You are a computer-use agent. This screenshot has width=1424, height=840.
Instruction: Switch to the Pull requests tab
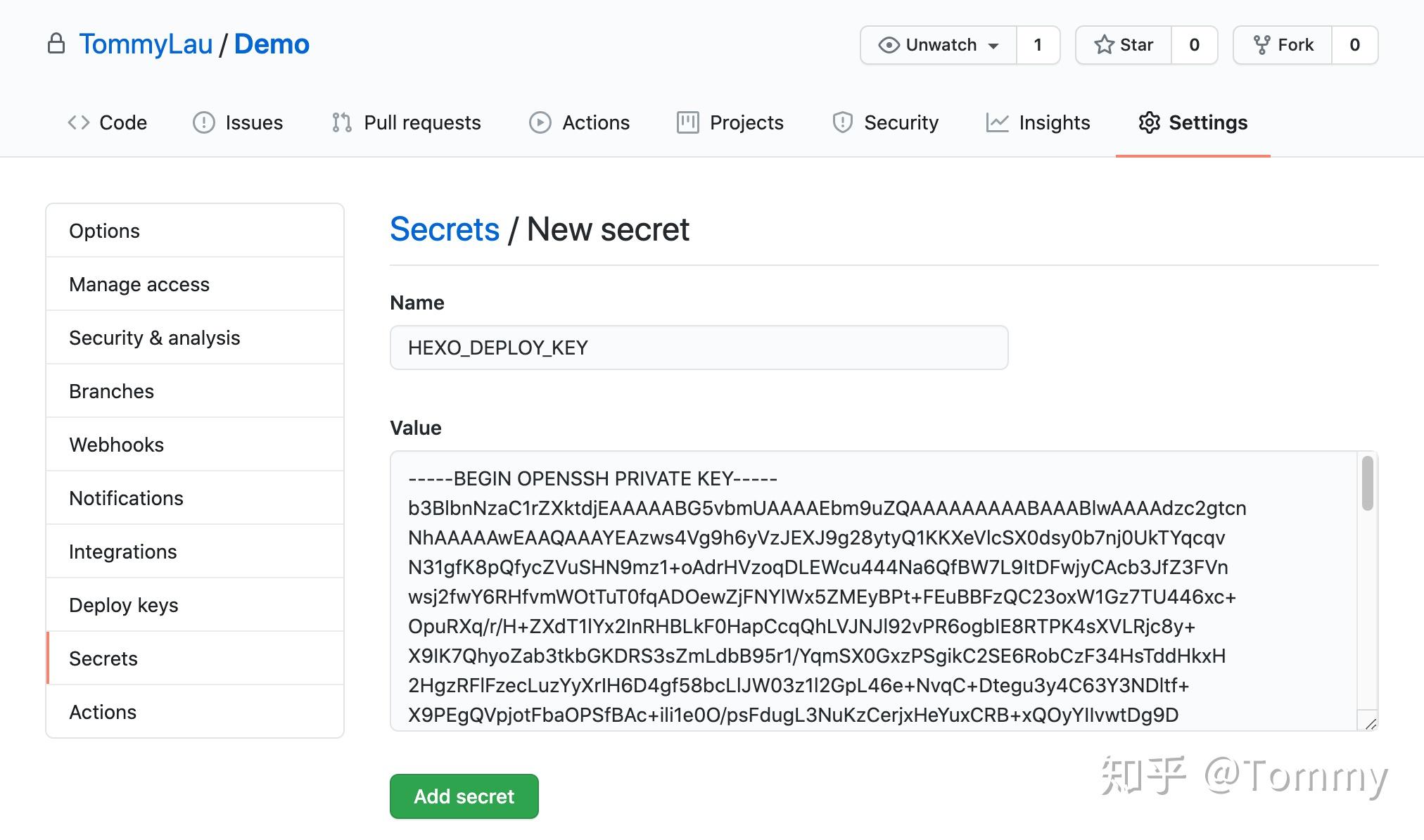(421, 122)
